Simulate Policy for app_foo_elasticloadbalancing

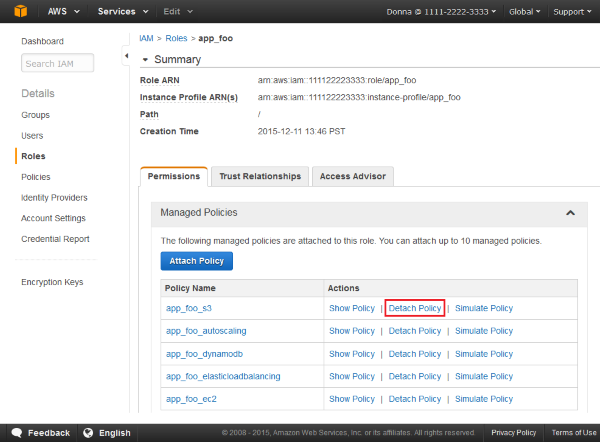484,376
